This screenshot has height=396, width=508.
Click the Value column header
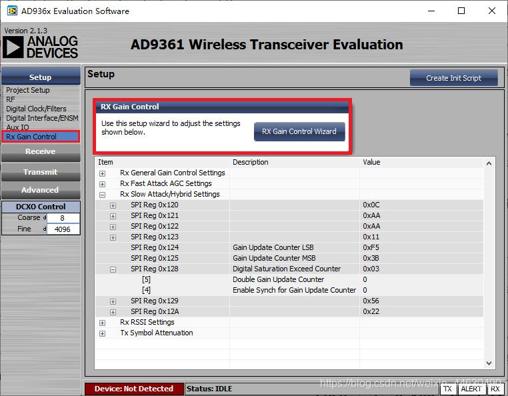click(371, 162)
